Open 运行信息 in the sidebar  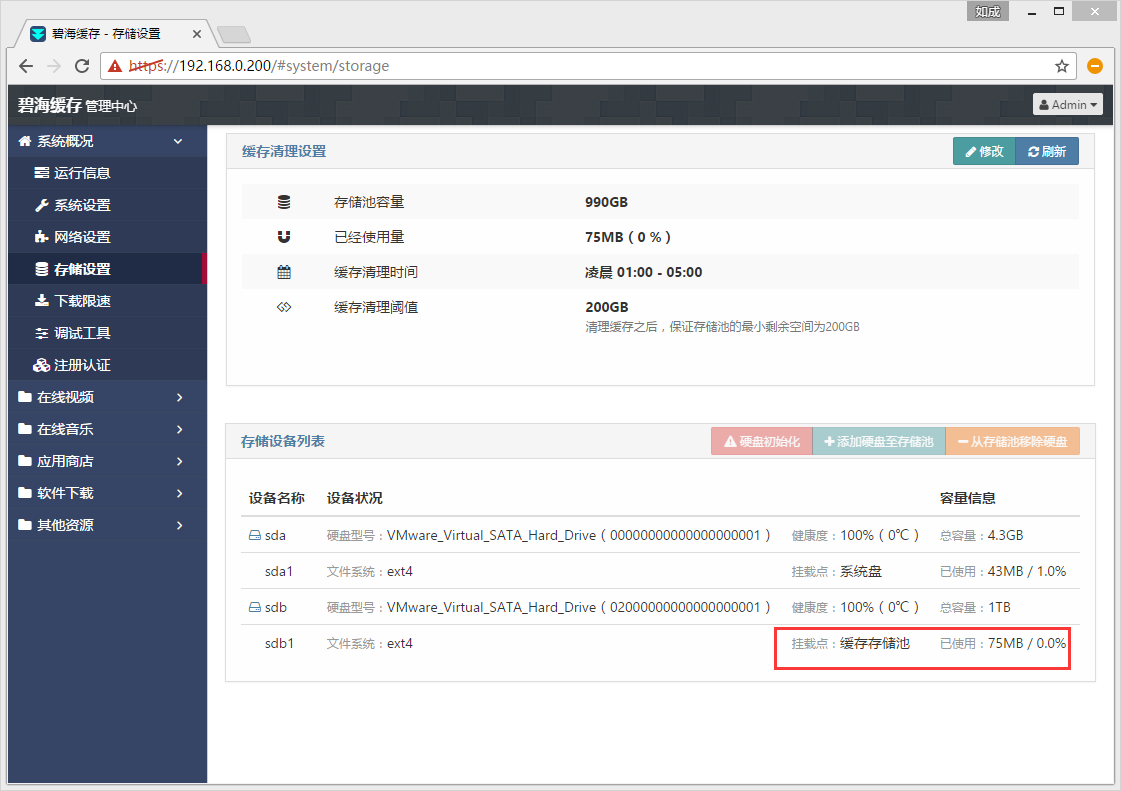82,173
